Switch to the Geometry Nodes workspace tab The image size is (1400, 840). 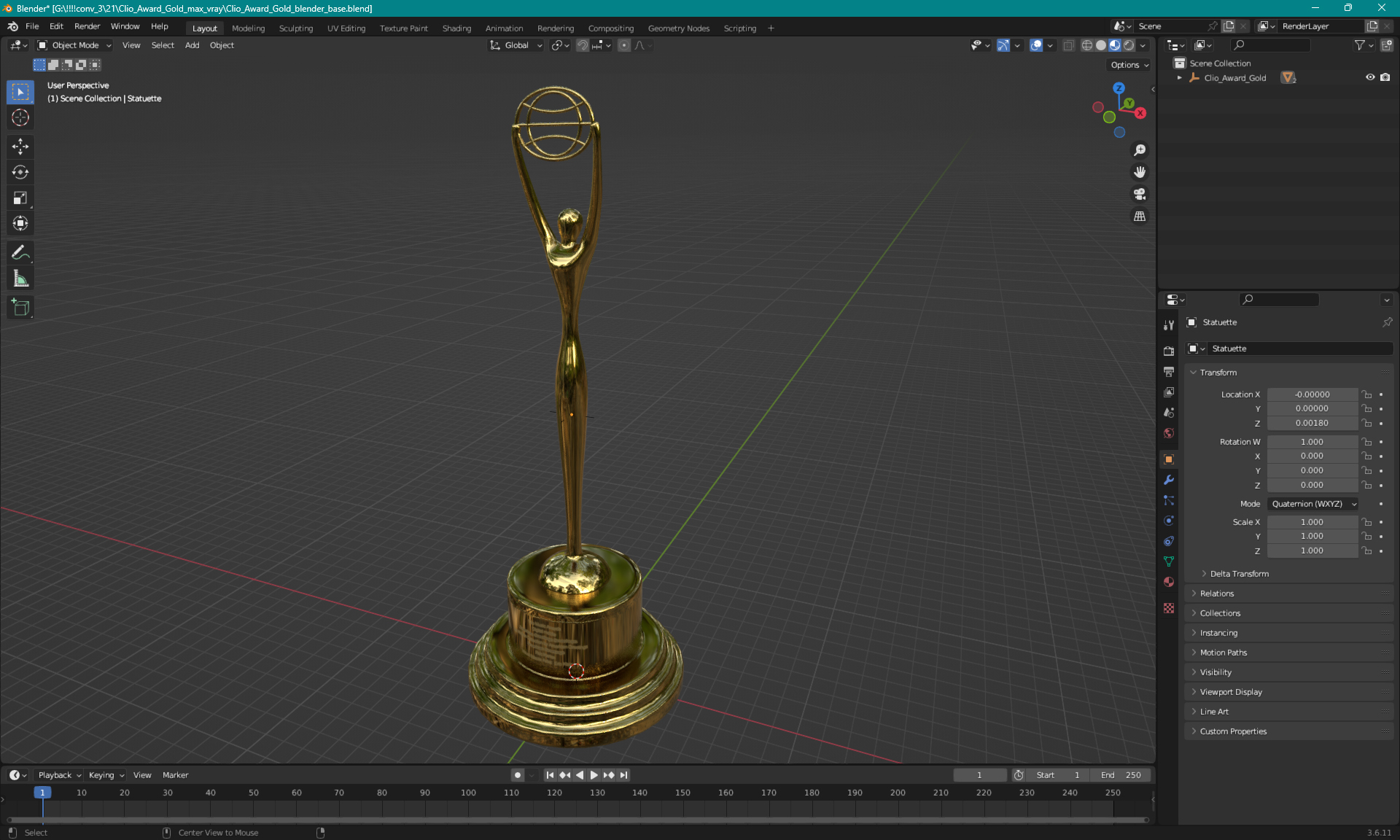pyautogui.click(x=678, y=28)
